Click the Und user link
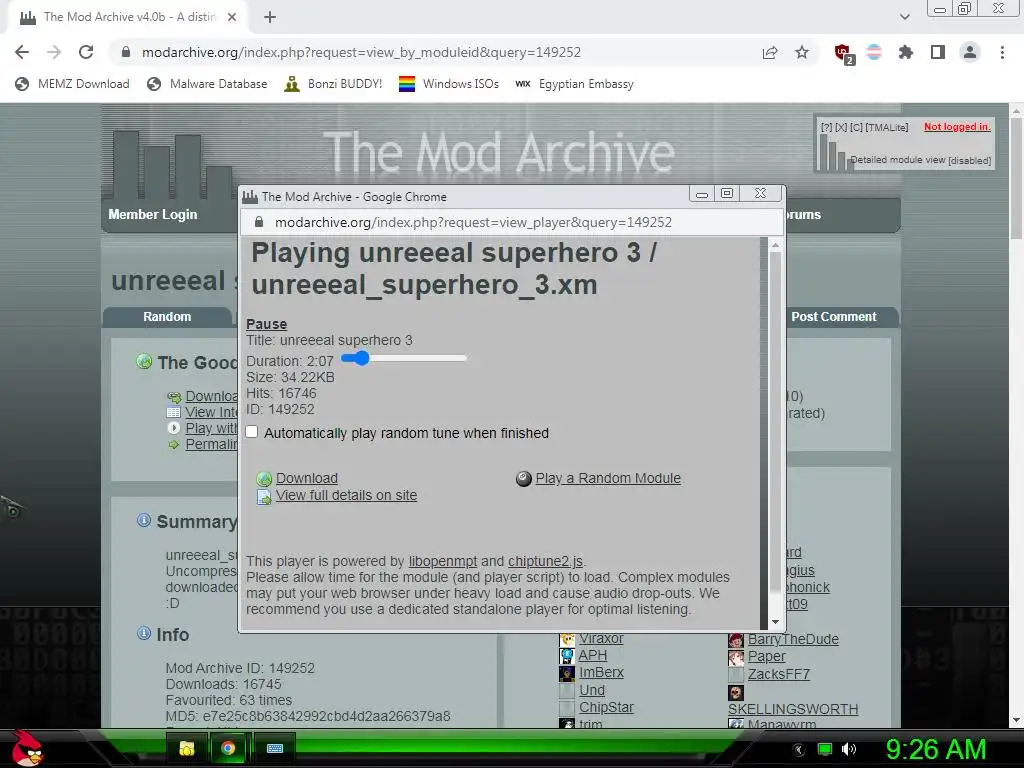1024x768 pixels. (592, 690)
